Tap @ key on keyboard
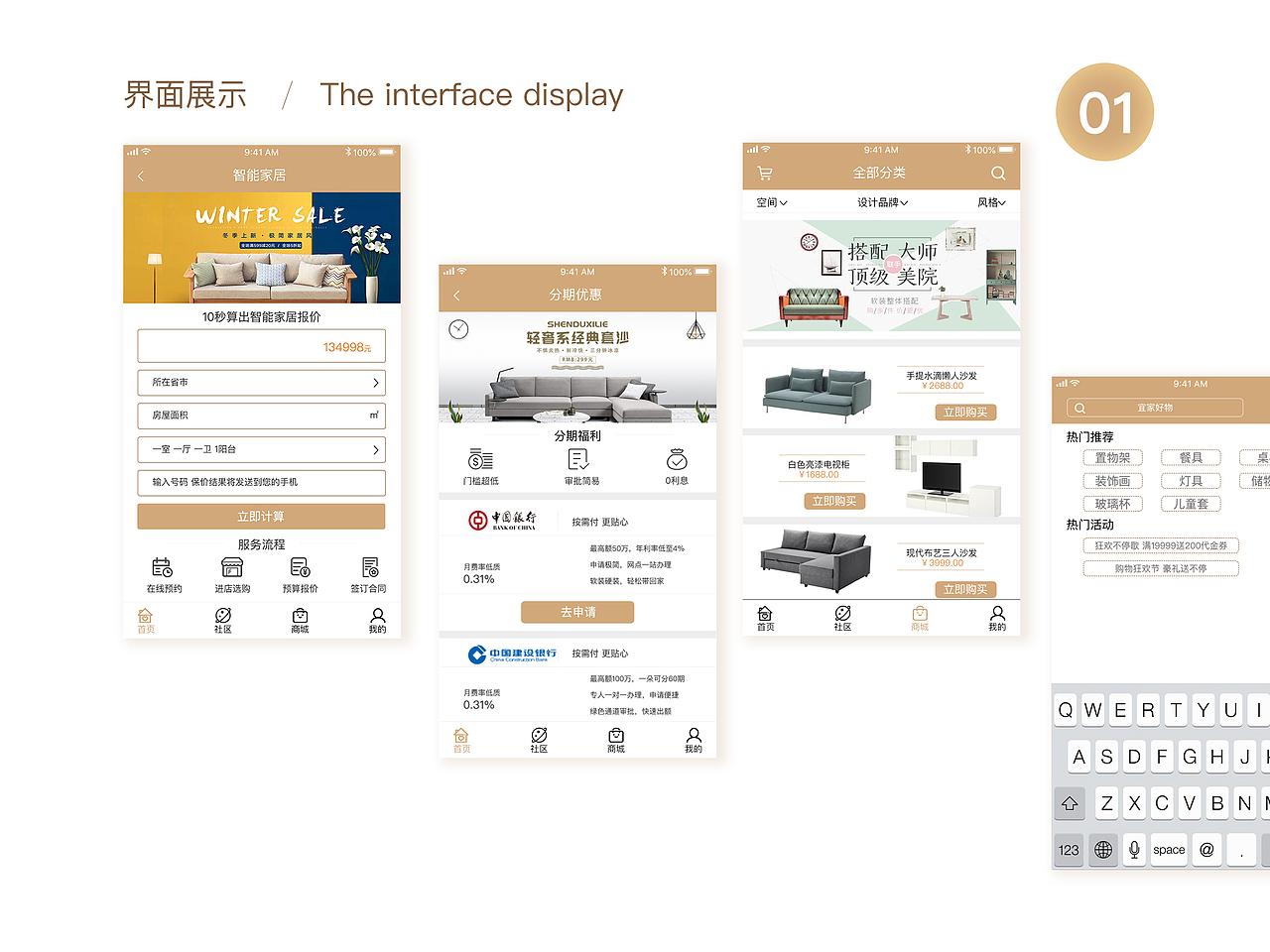The height and width of the screenshot is (952, 1270). 1206,850
